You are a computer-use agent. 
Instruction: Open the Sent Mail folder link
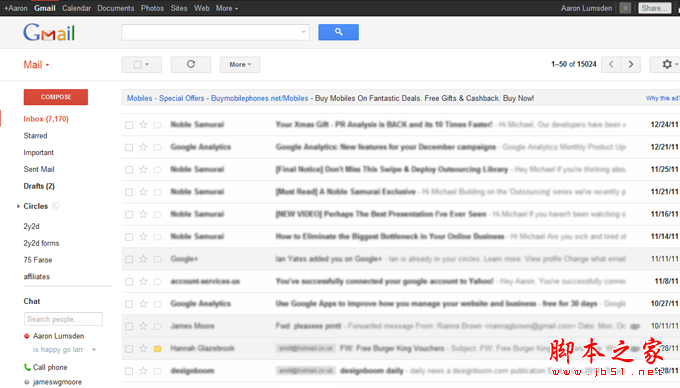coord(39,169)
